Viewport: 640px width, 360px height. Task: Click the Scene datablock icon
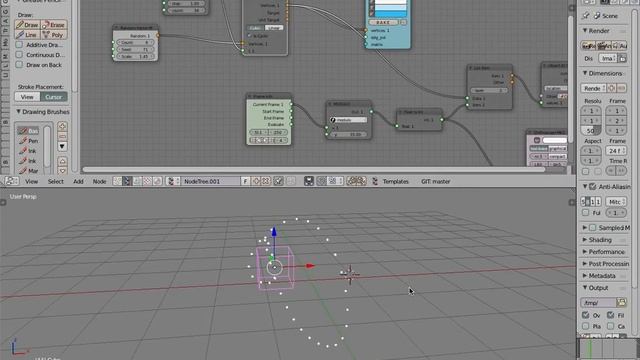point(597,16)
